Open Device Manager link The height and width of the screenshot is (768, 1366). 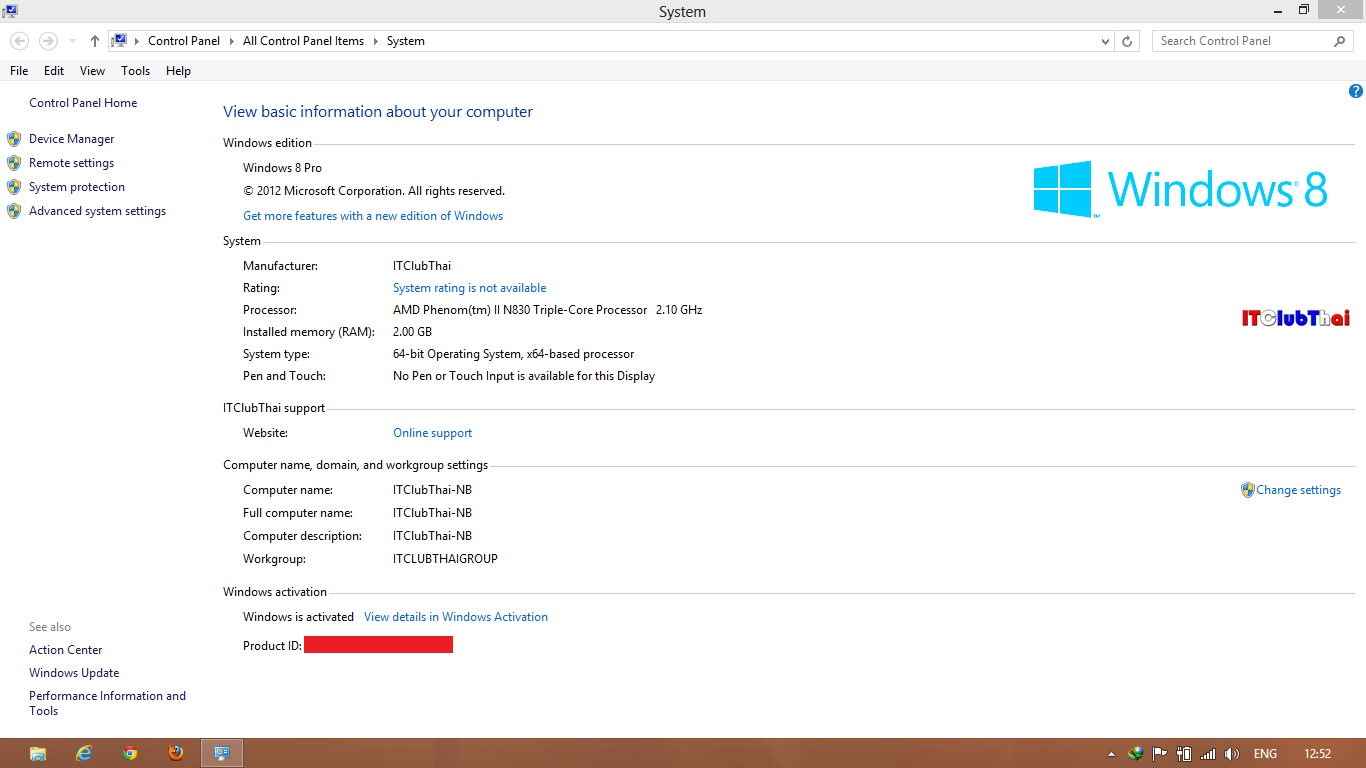click(72, 139)
